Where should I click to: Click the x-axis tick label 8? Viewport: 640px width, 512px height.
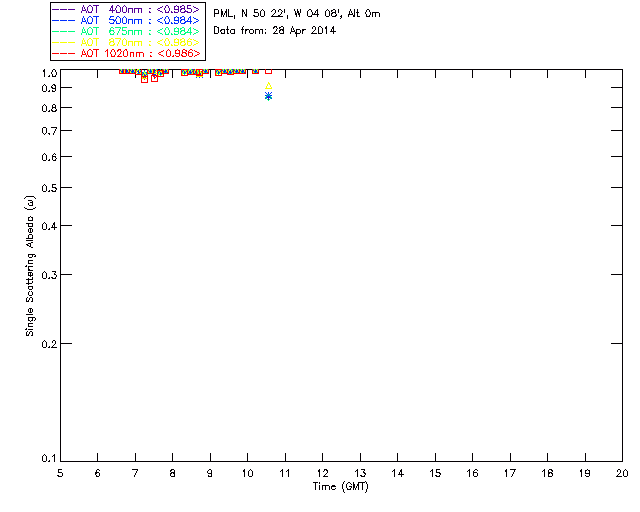pos(172,473)
